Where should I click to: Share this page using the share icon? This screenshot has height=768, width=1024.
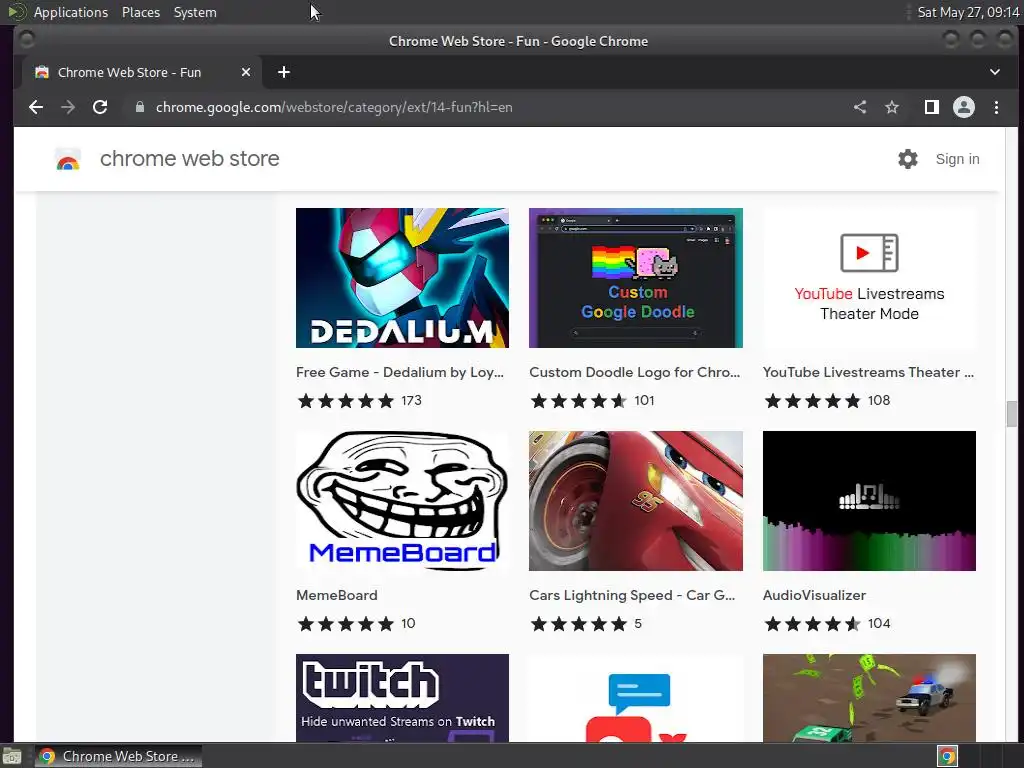point(860,107)
